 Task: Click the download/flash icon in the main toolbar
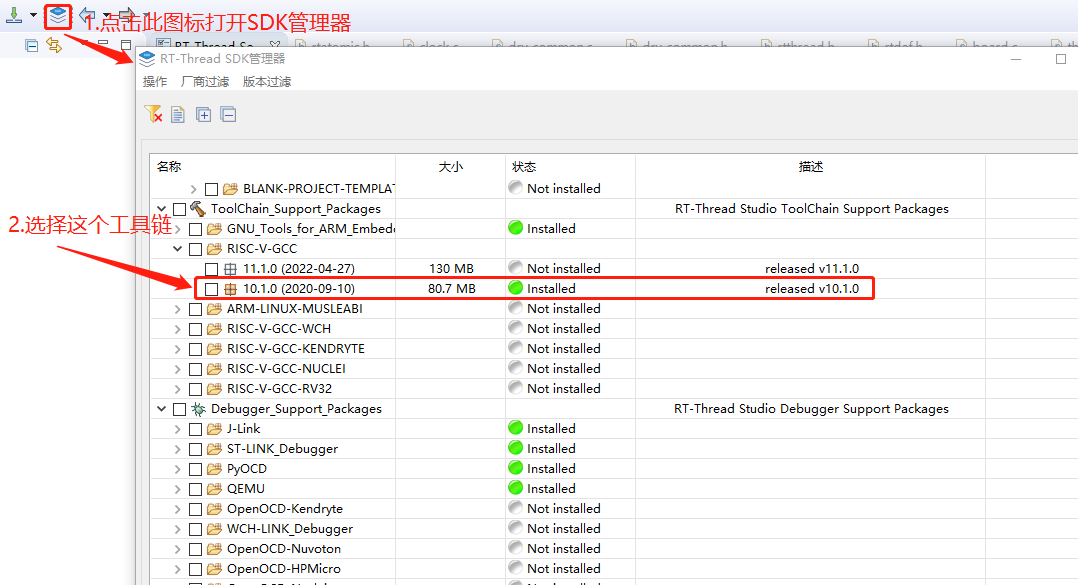point(14,15)
